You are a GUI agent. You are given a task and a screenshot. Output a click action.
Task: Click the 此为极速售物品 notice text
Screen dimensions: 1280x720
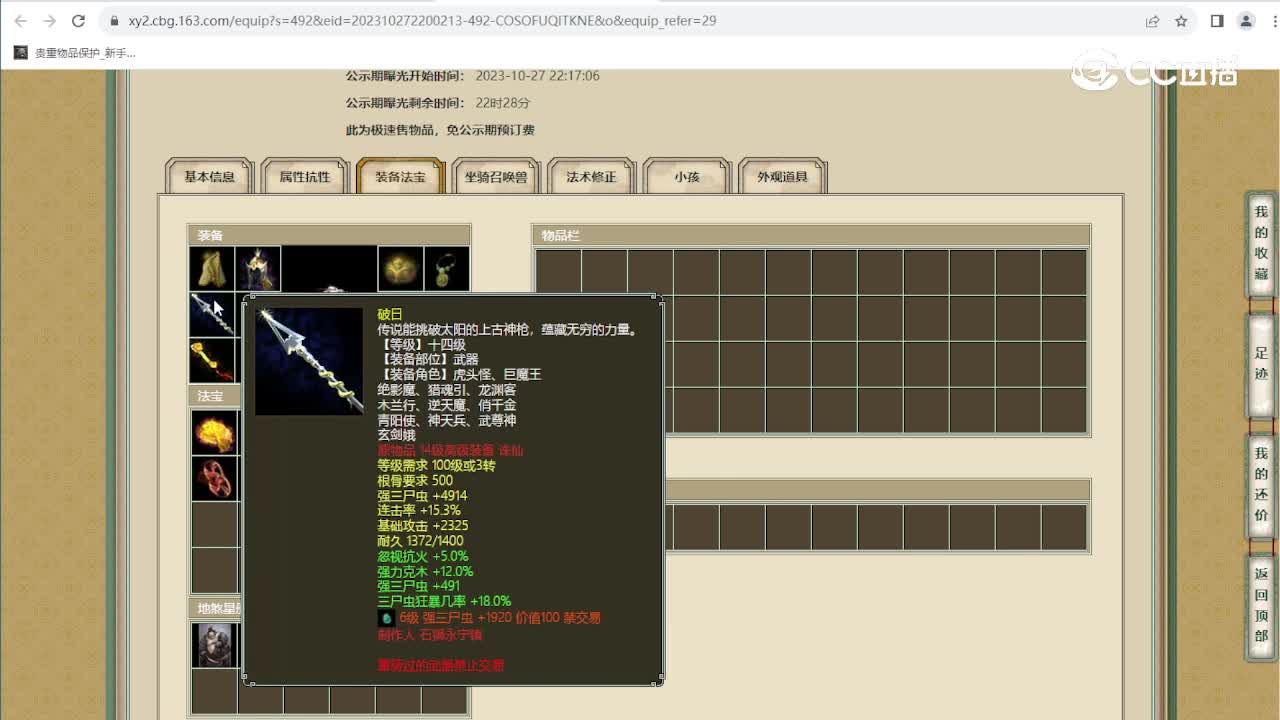(x=440, y=130)
